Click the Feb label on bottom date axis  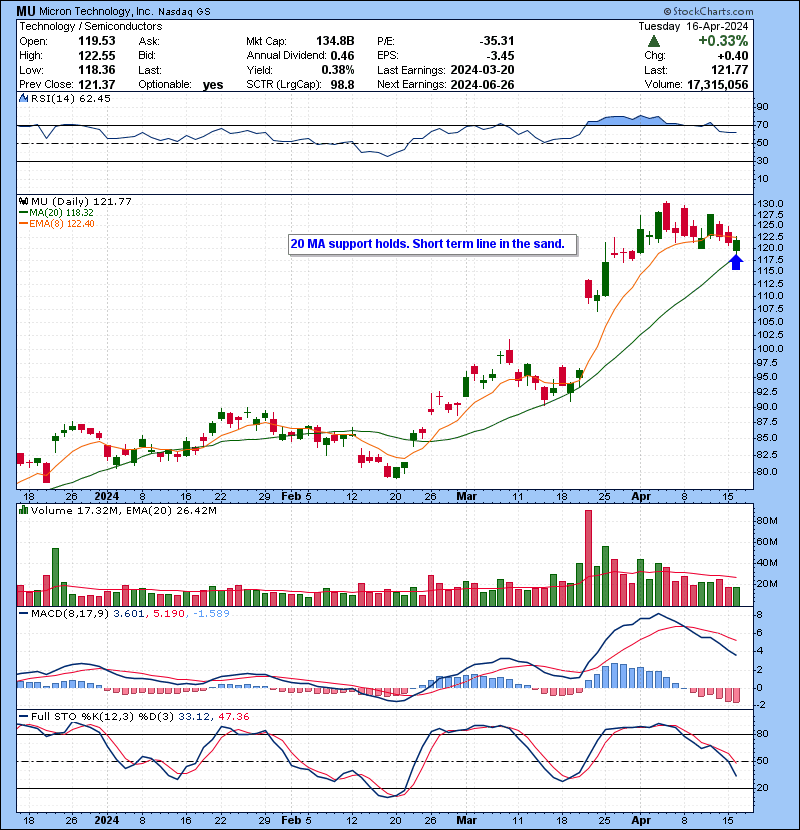tap(291, 820)
